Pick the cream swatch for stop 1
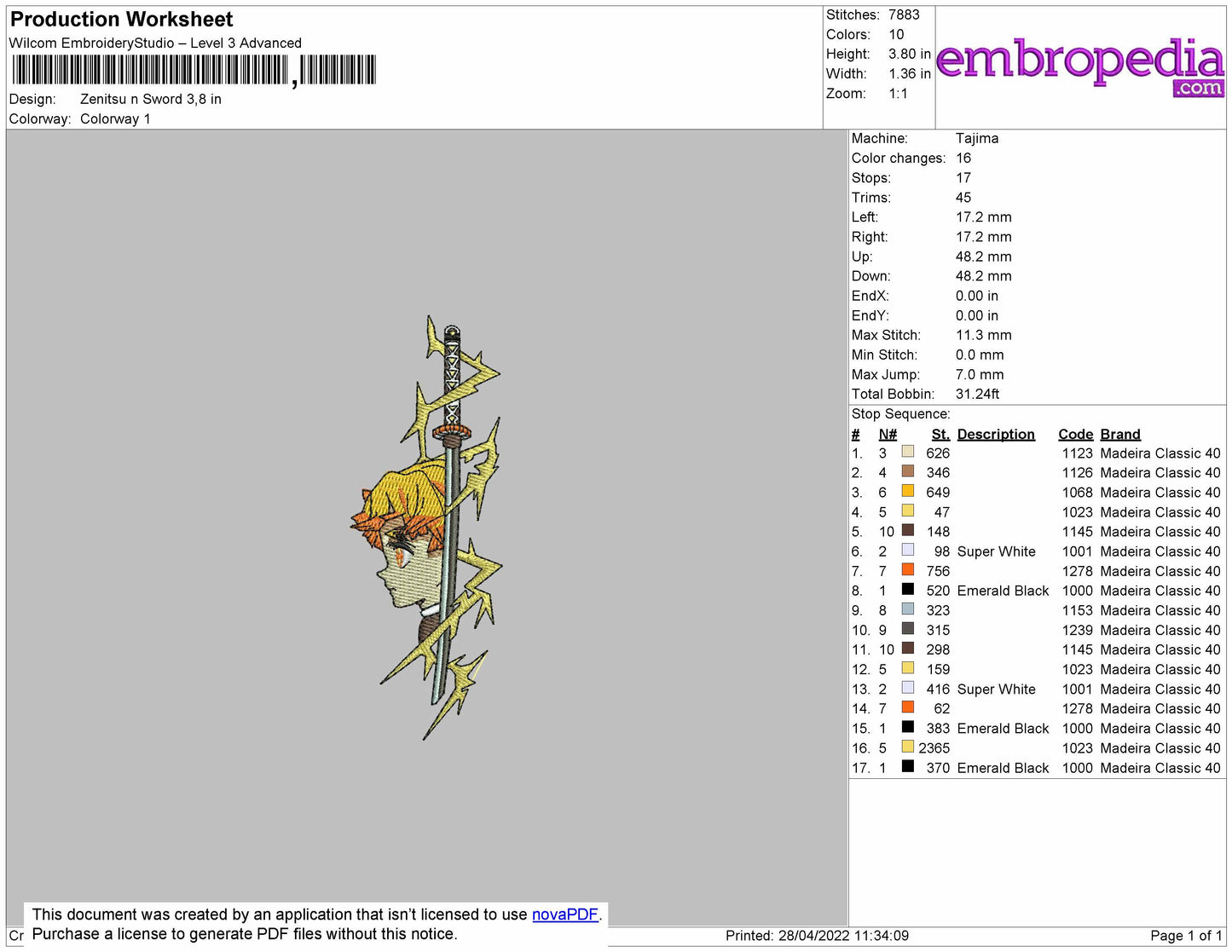This screenshot has height=952, width=1232. click(908, 452)
